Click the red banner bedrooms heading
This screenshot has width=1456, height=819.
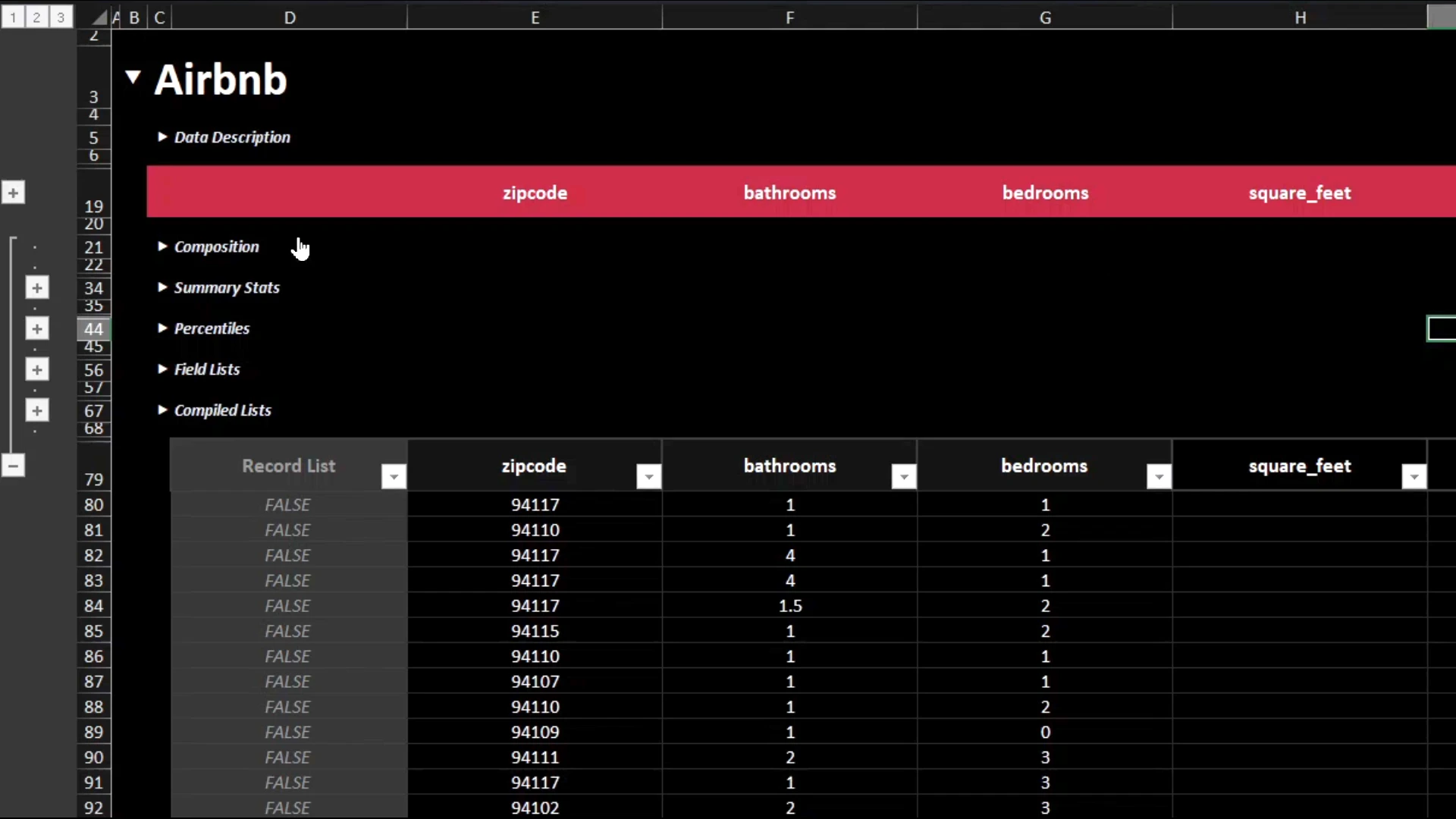1045,193
